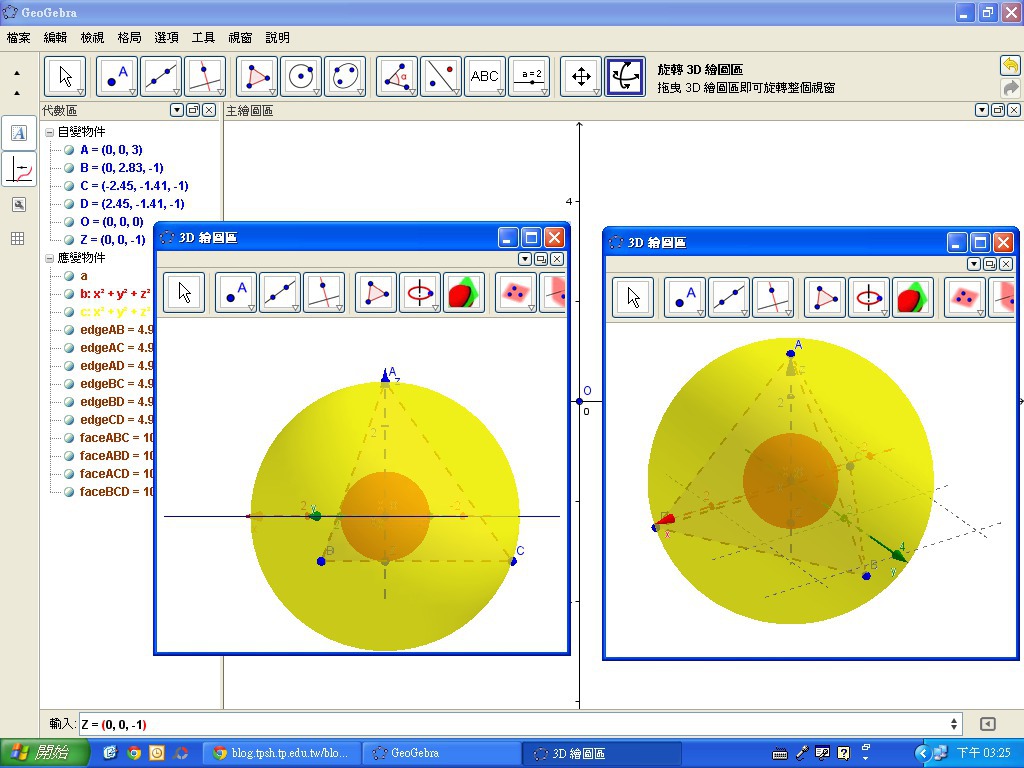Toggle visibility of point C
This screenshot has height=768, width=1024.
coord(69,186)
